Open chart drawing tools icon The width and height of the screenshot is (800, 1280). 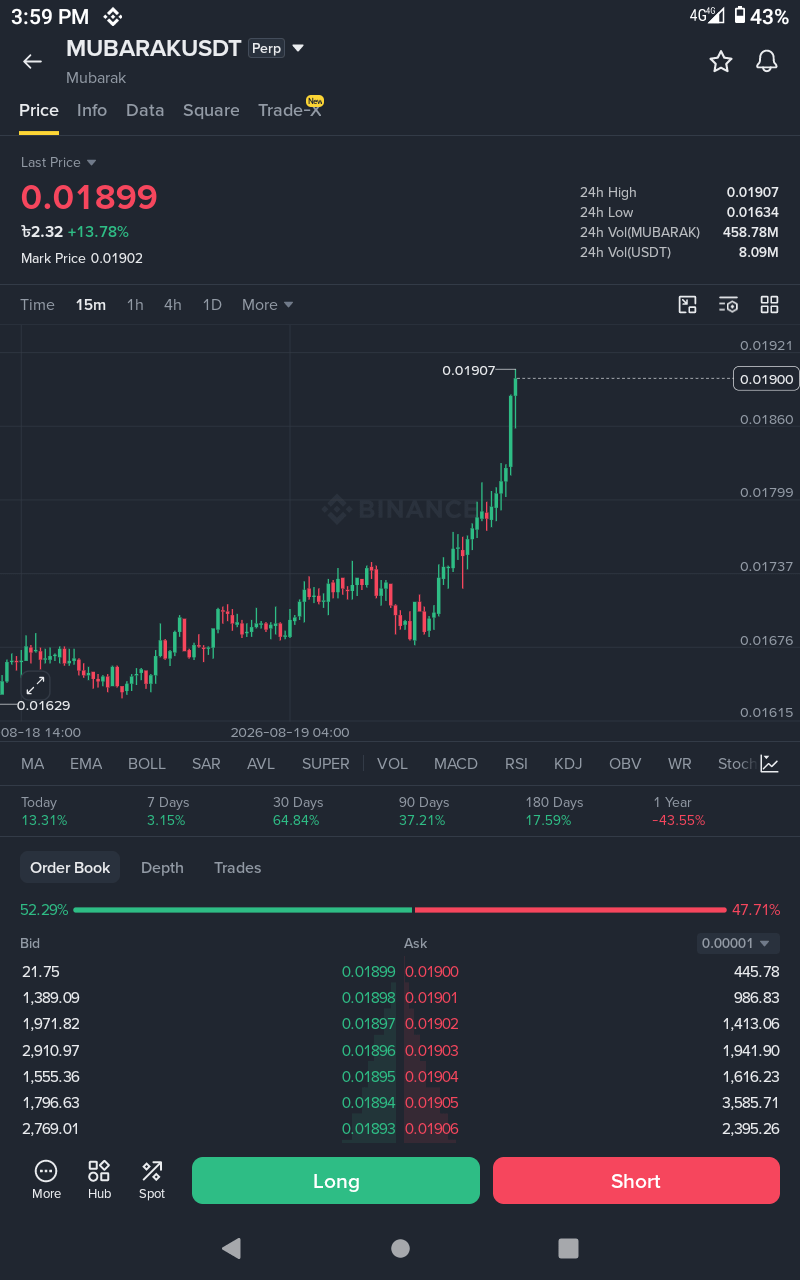687,305
